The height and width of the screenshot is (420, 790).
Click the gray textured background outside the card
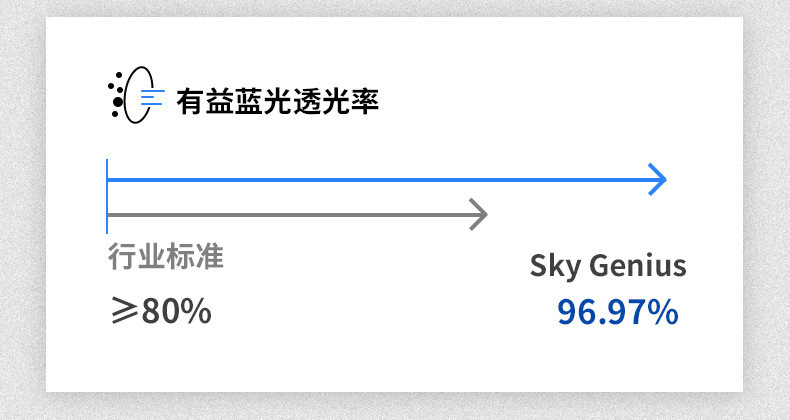765,200
